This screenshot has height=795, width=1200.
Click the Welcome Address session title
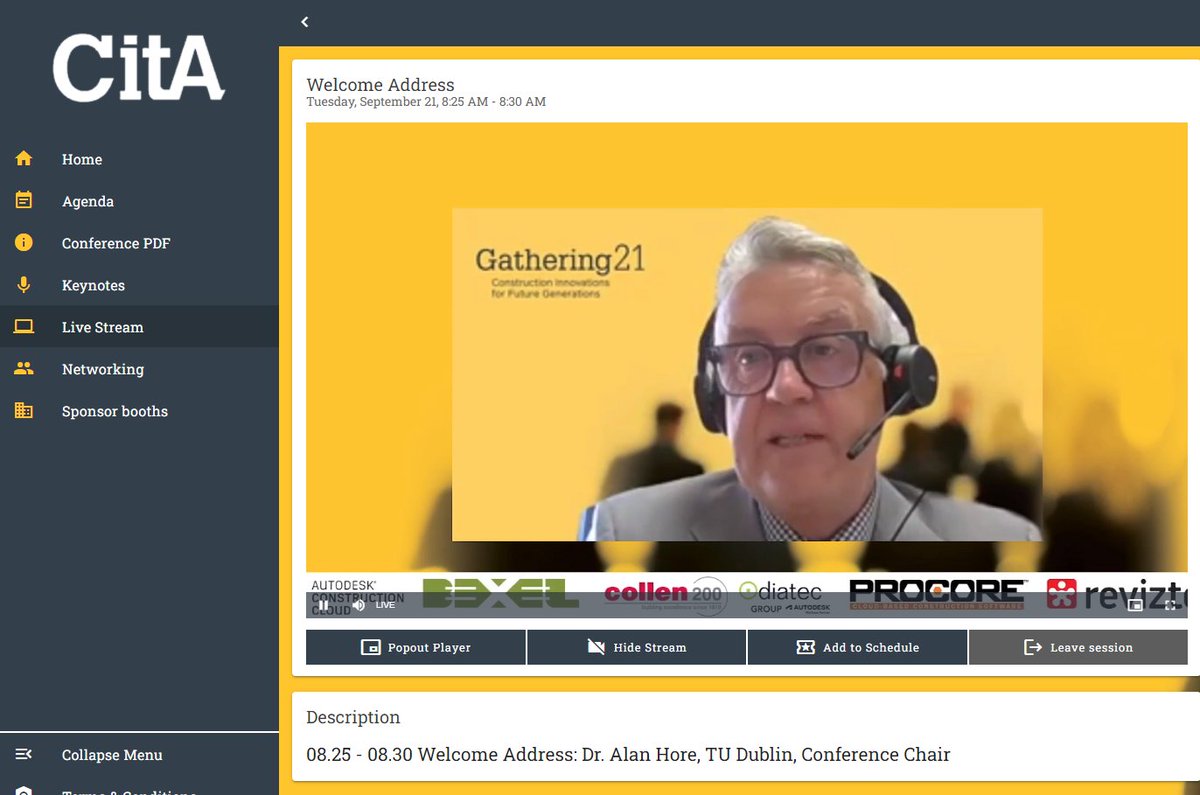pos(380,85)
